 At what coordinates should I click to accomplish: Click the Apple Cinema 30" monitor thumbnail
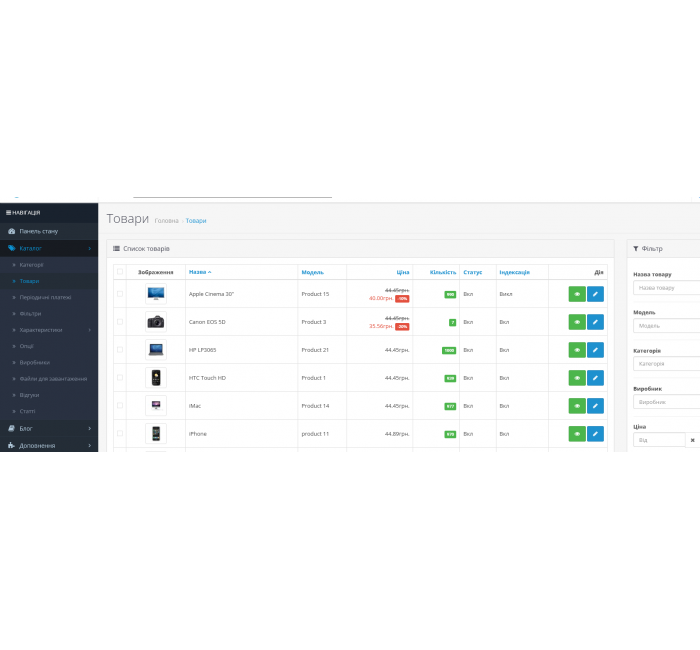click(156, 294)
